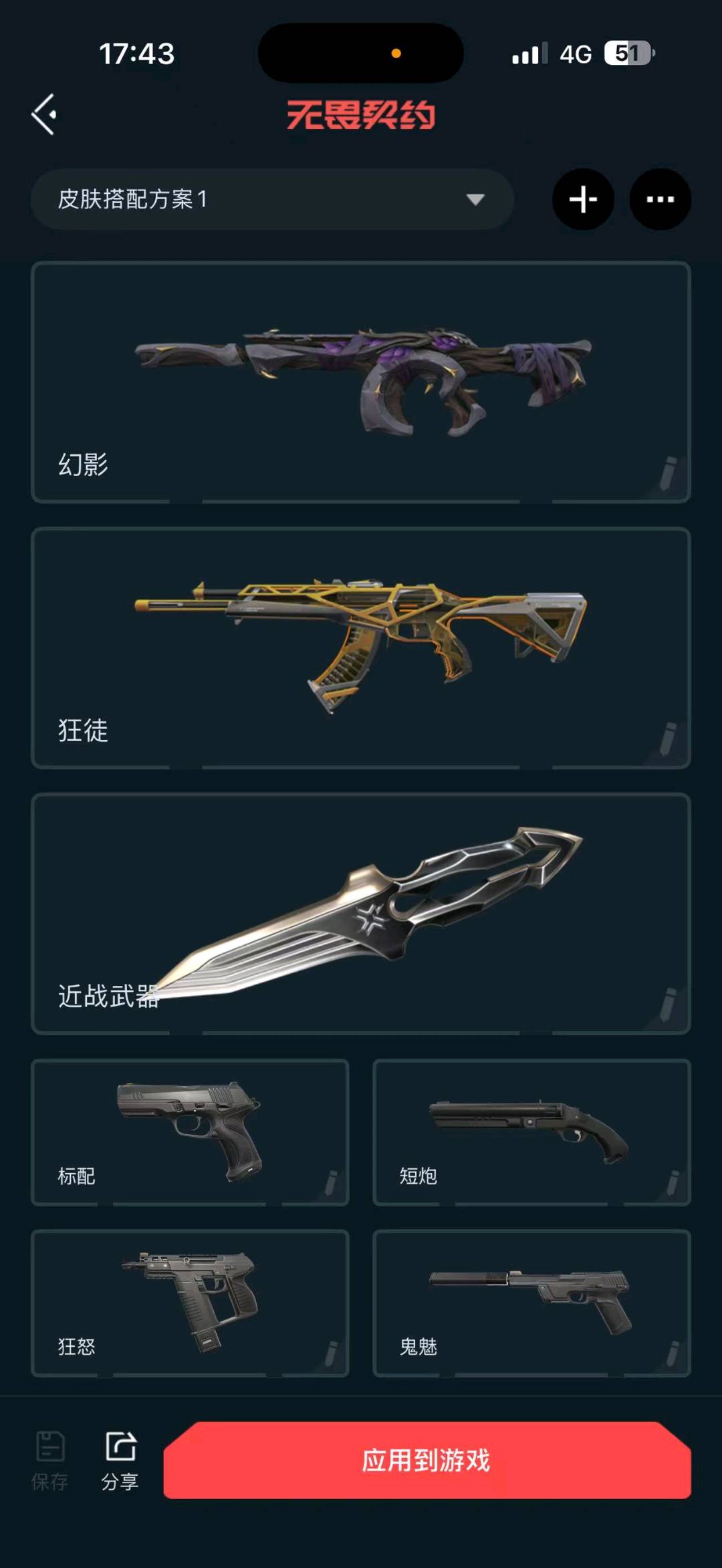Open the 皮肤搭配方案1 loadout selector
The height and width of the screenshot is (1568, 722).
click(x=272, y=199)
